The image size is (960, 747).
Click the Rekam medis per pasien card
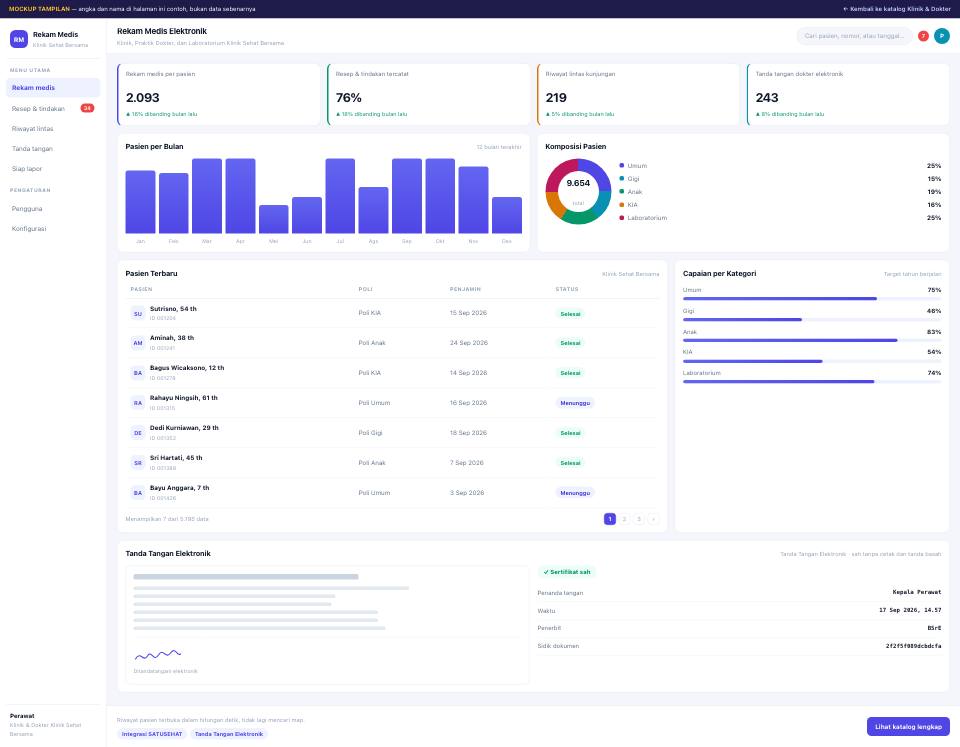click(219, 94)
